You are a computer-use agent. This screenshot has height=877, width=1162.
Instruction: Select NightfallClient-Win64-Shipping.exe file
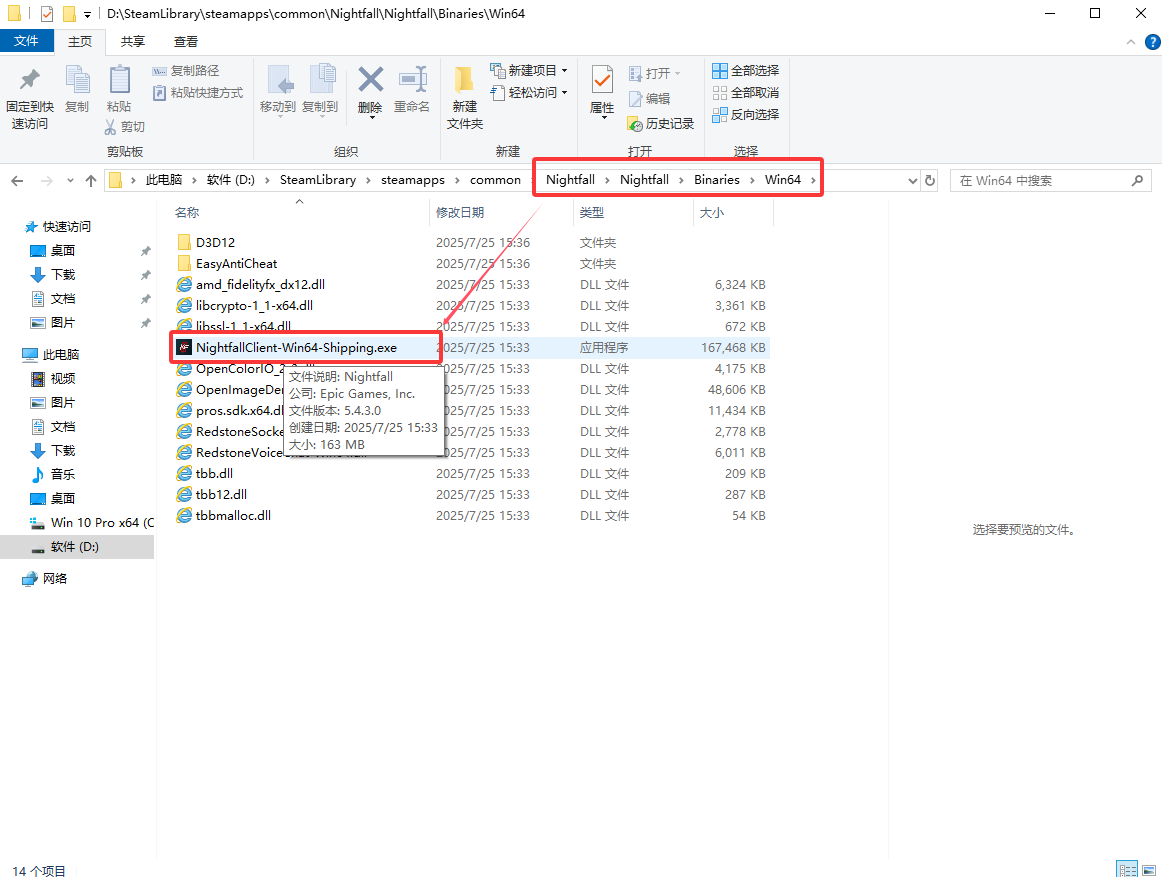[x=296, y=348]
